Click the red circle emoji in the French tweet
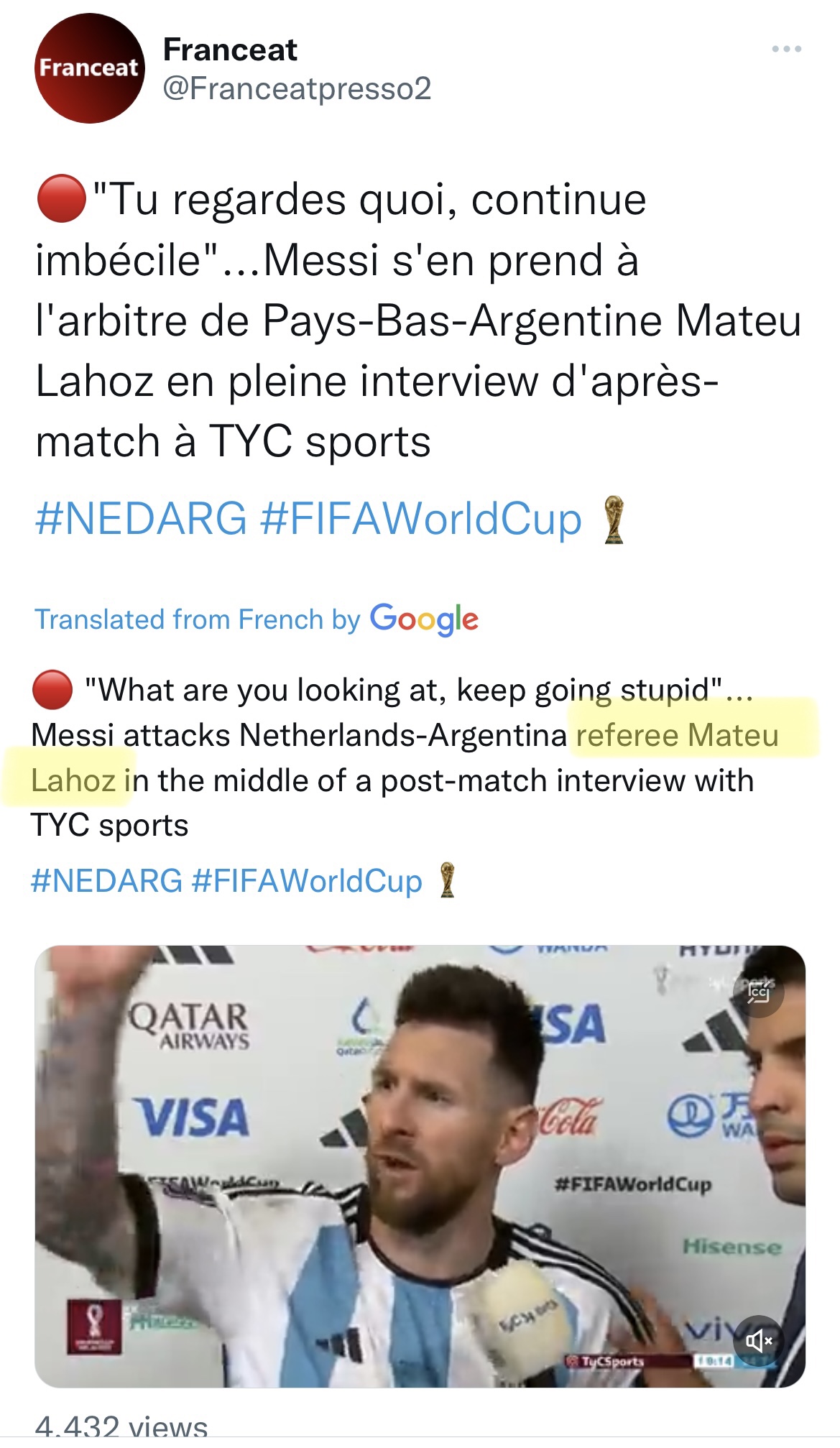Image resolution: width=840 pixels, height=1448 pixels. coord(61,199)
